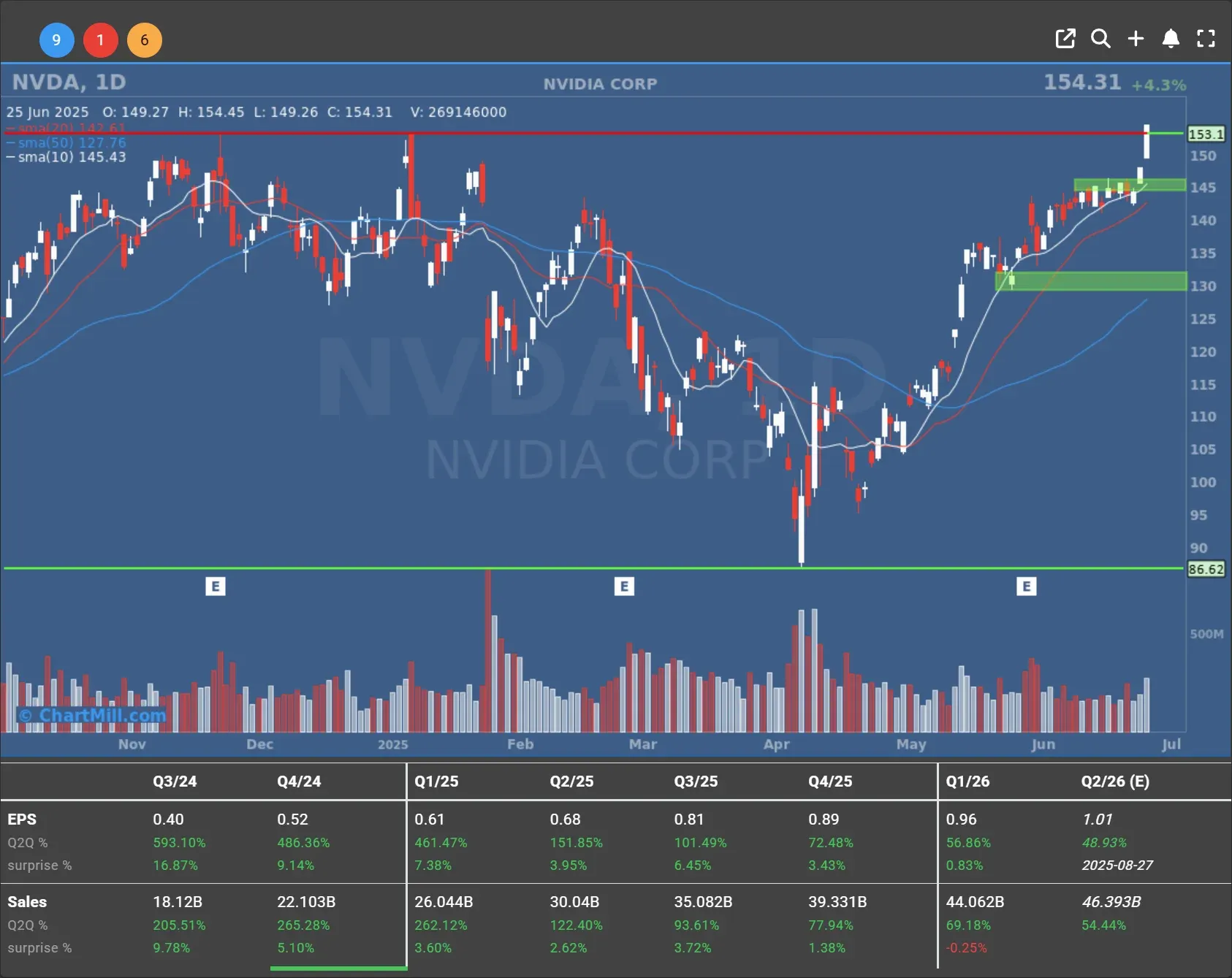Click negative sales surprise -0.25%
This screenshot has height=978, width=1232.
(966, 948)
